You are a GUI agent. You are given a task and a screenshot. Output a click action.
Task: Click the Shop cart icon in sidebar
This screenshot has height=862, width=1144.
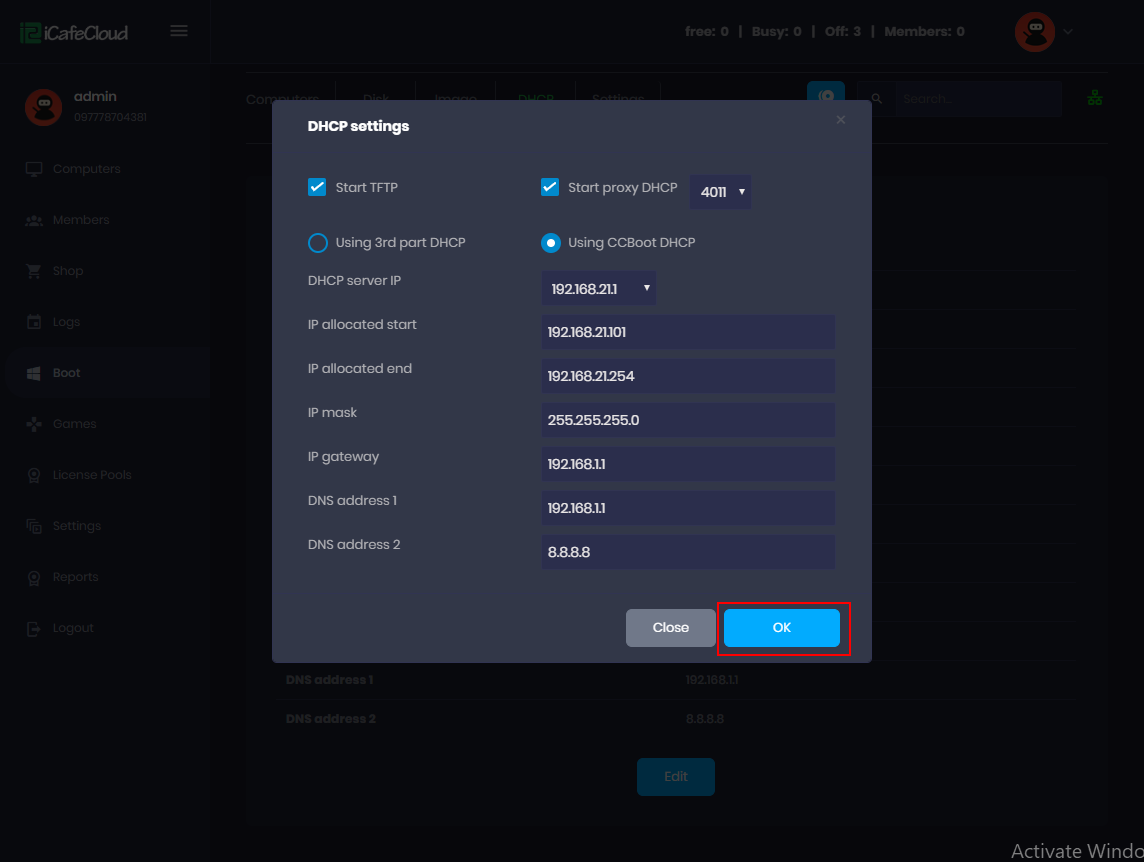(34, 271)
